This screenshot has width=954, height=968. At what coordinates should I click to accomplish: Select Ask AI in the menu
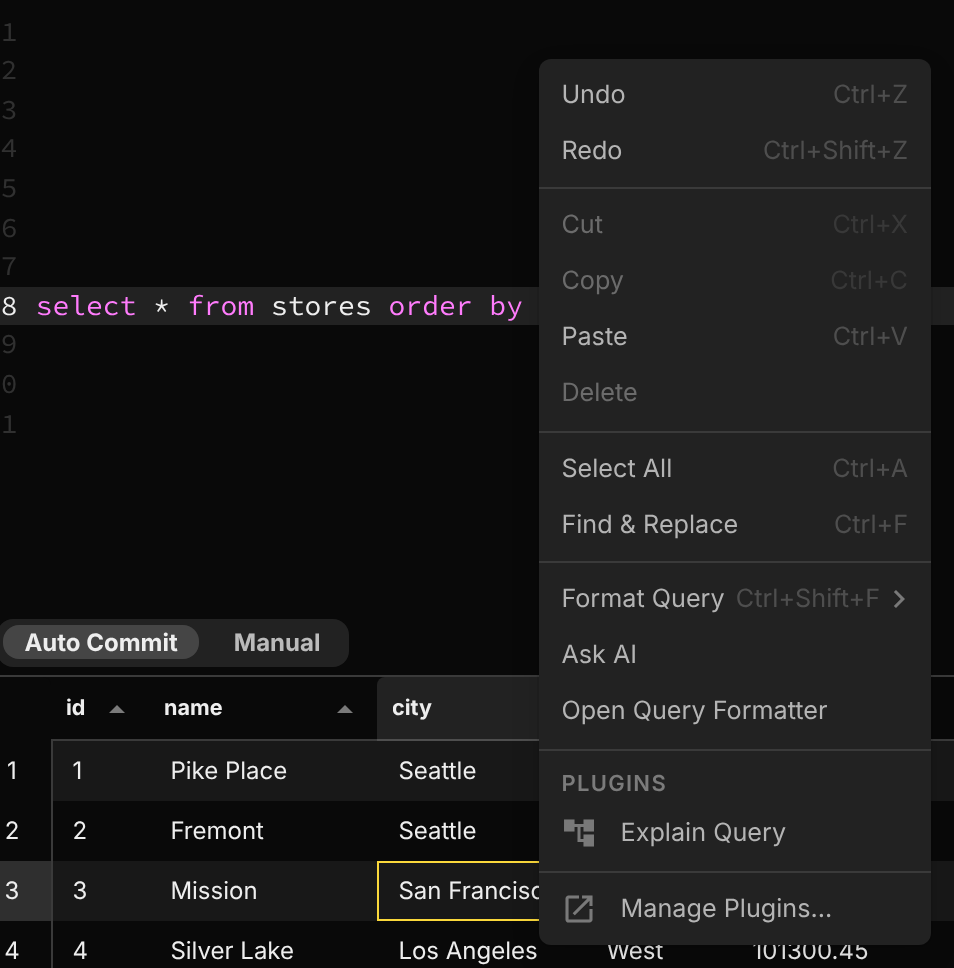click(734, 654)
